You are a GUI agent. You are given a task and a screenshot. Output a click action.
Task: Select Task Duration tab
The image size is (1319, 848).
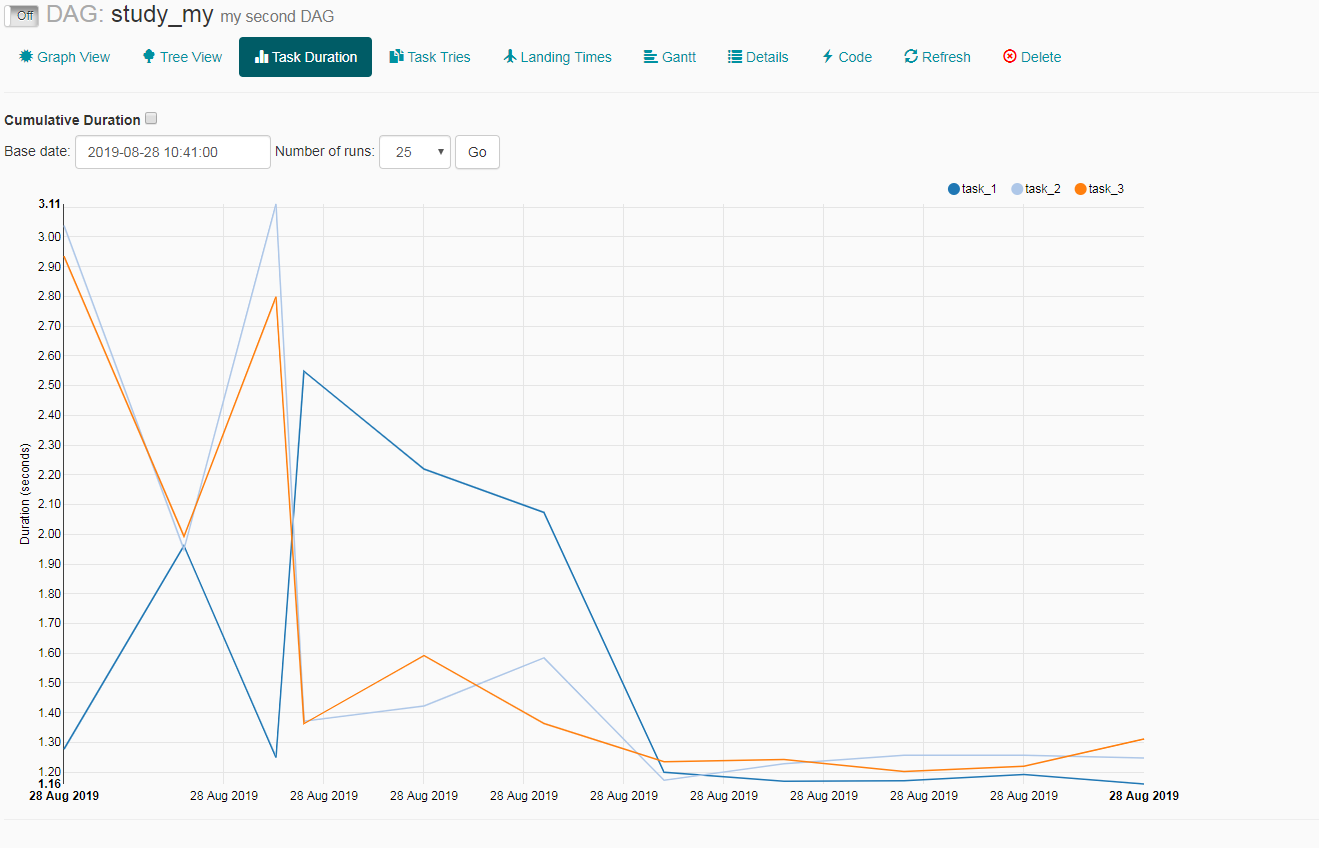tap(305, 57)
